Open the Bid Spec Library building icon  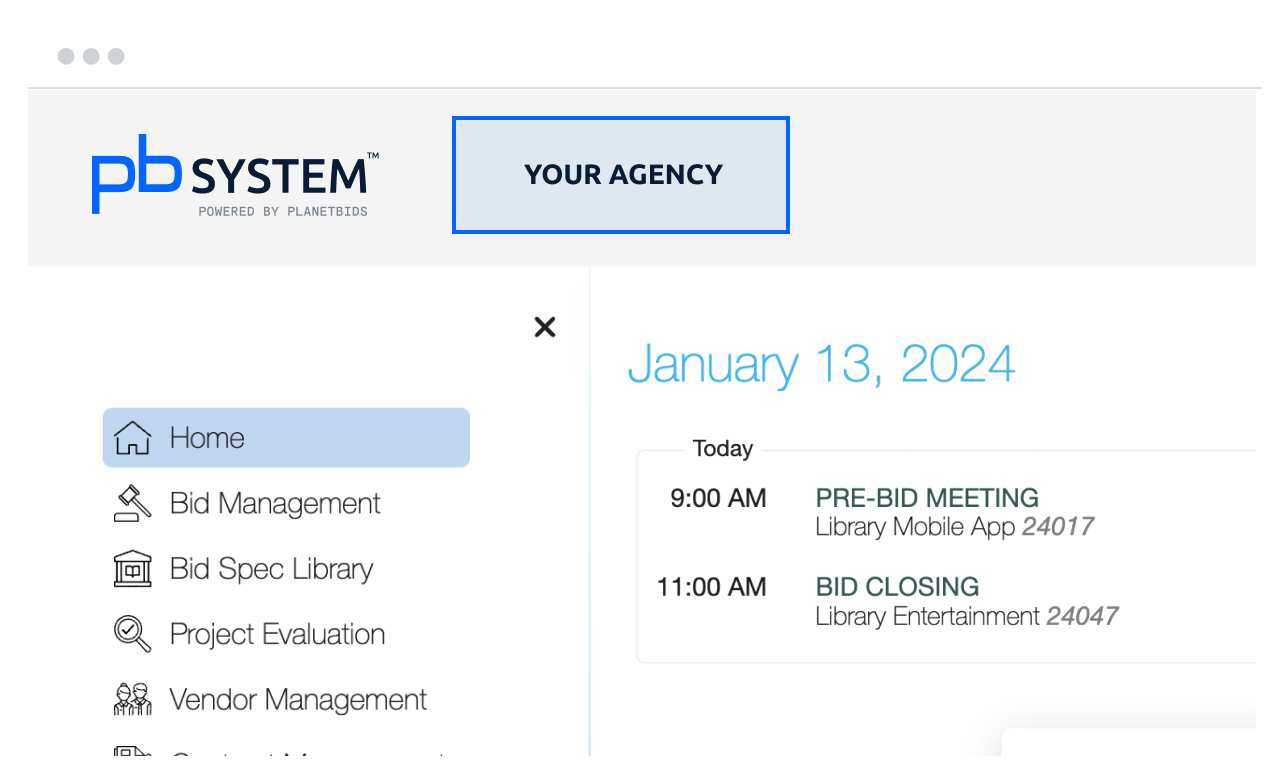click(x=131, y=568)
